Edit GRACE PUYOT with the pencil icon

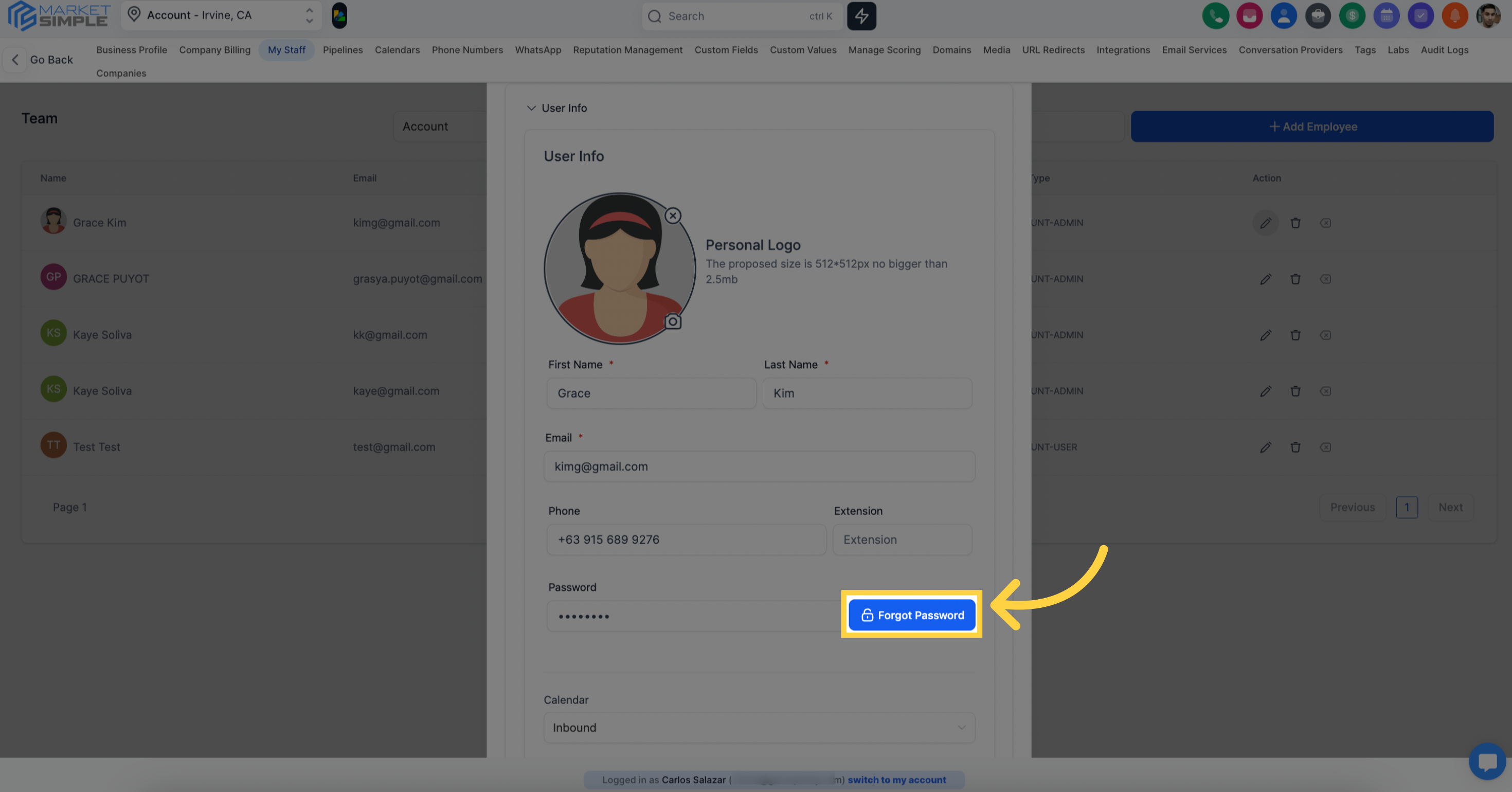pos(1265,279)
